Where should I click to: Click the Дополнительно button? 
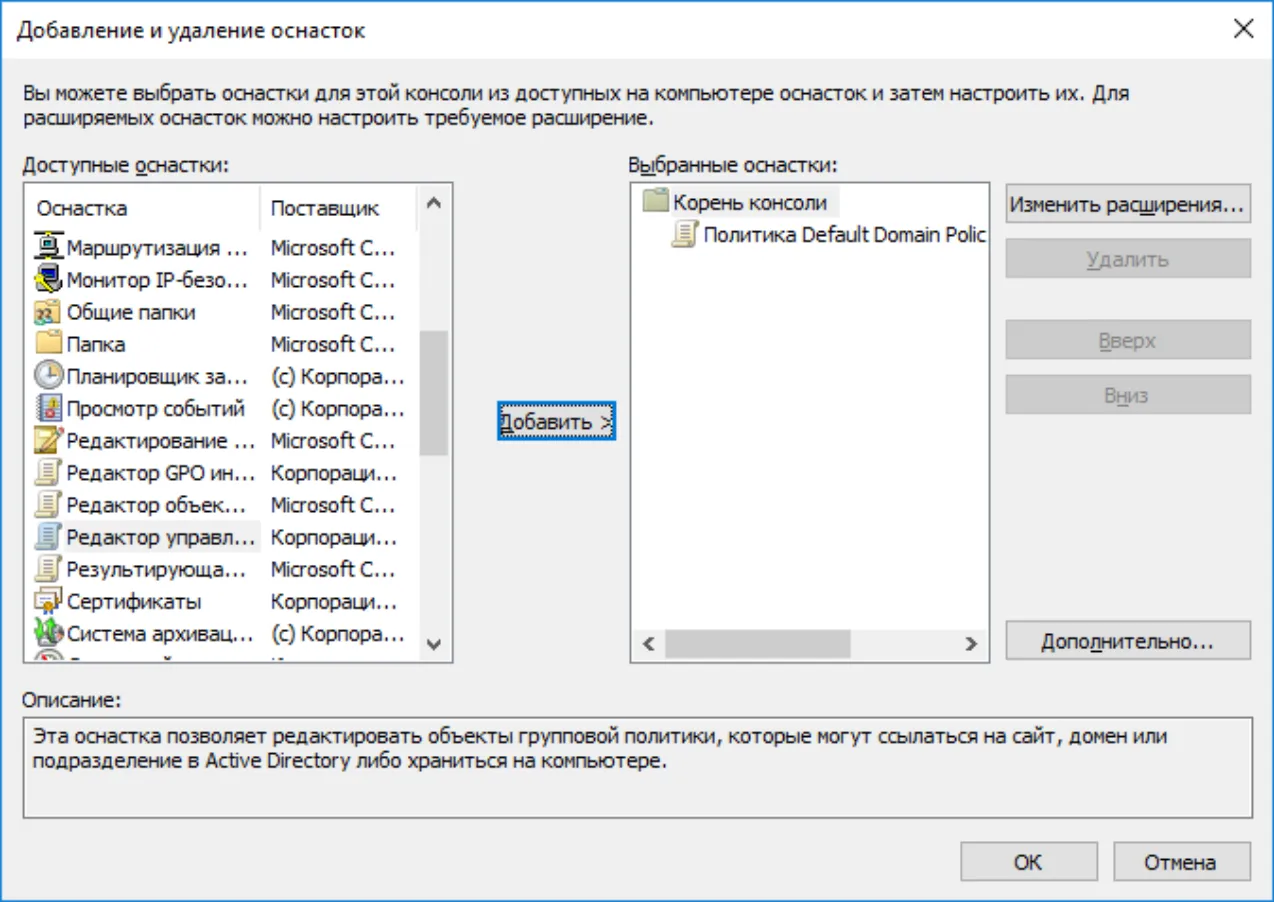[x=1128, y=641]
